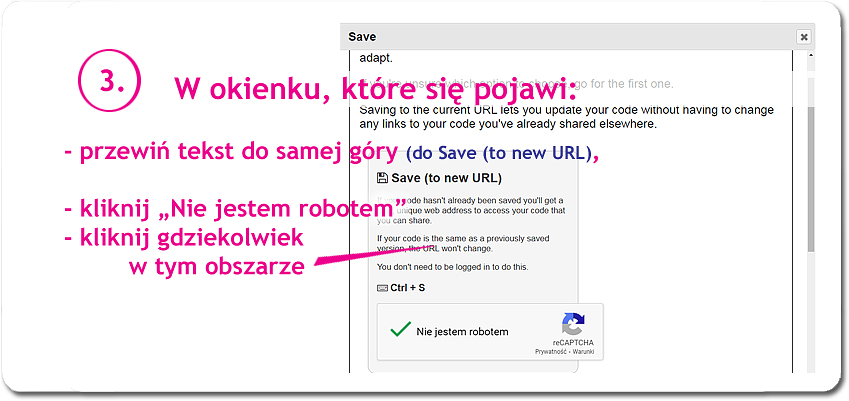
Task: Click the reCAPTCHA logo
Action: pos(572,324)
